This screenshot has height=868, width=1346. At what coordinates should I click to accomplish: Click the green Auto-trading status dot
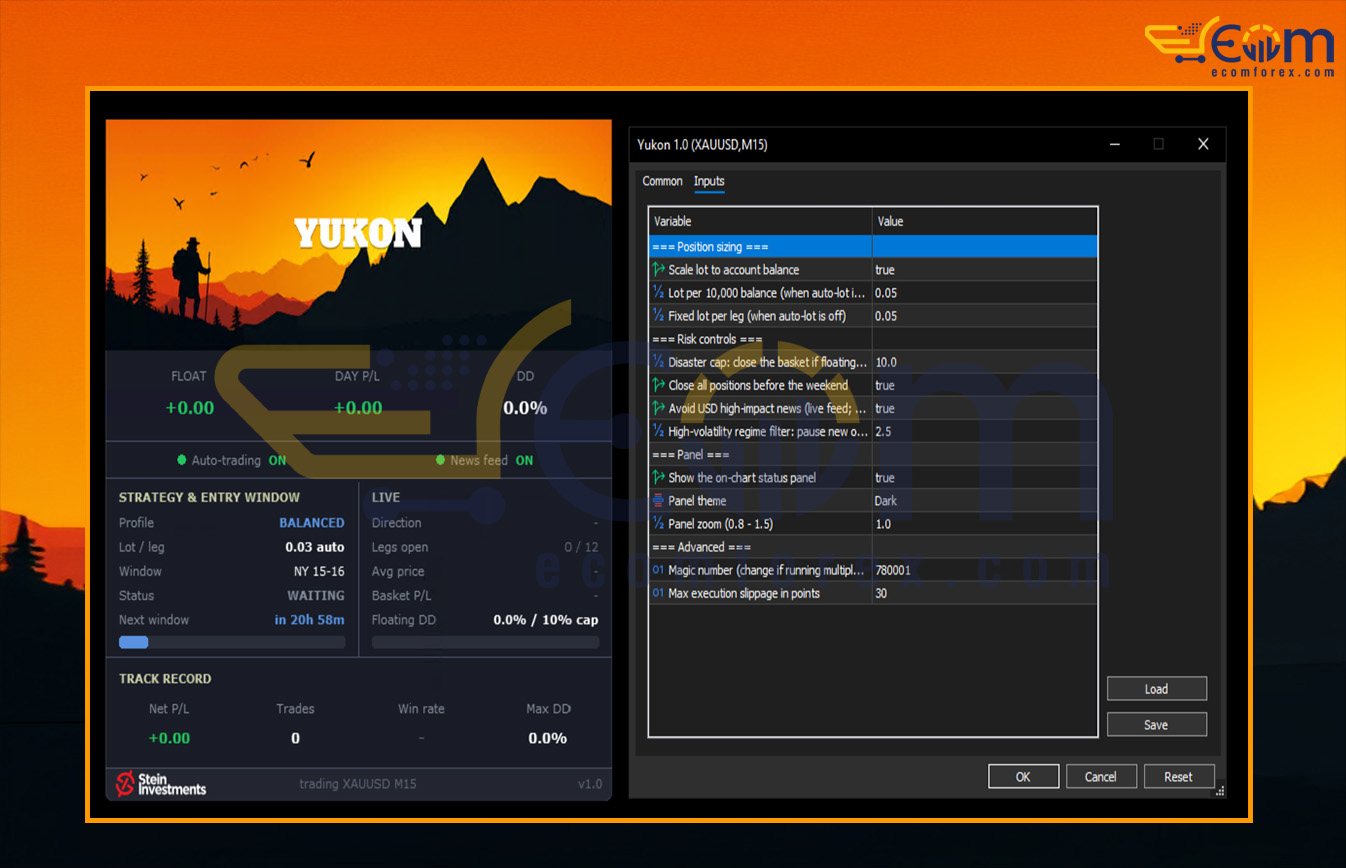pyautogui.click(x=182, y=460)
